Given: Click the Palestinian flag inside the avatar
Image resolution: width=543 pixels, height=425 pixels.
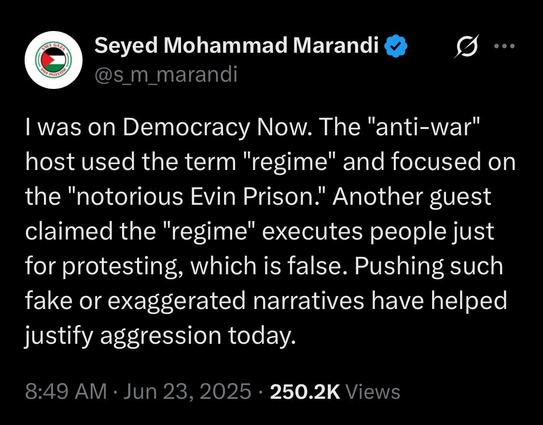Looking at the screenshot, I should point(54,60).
